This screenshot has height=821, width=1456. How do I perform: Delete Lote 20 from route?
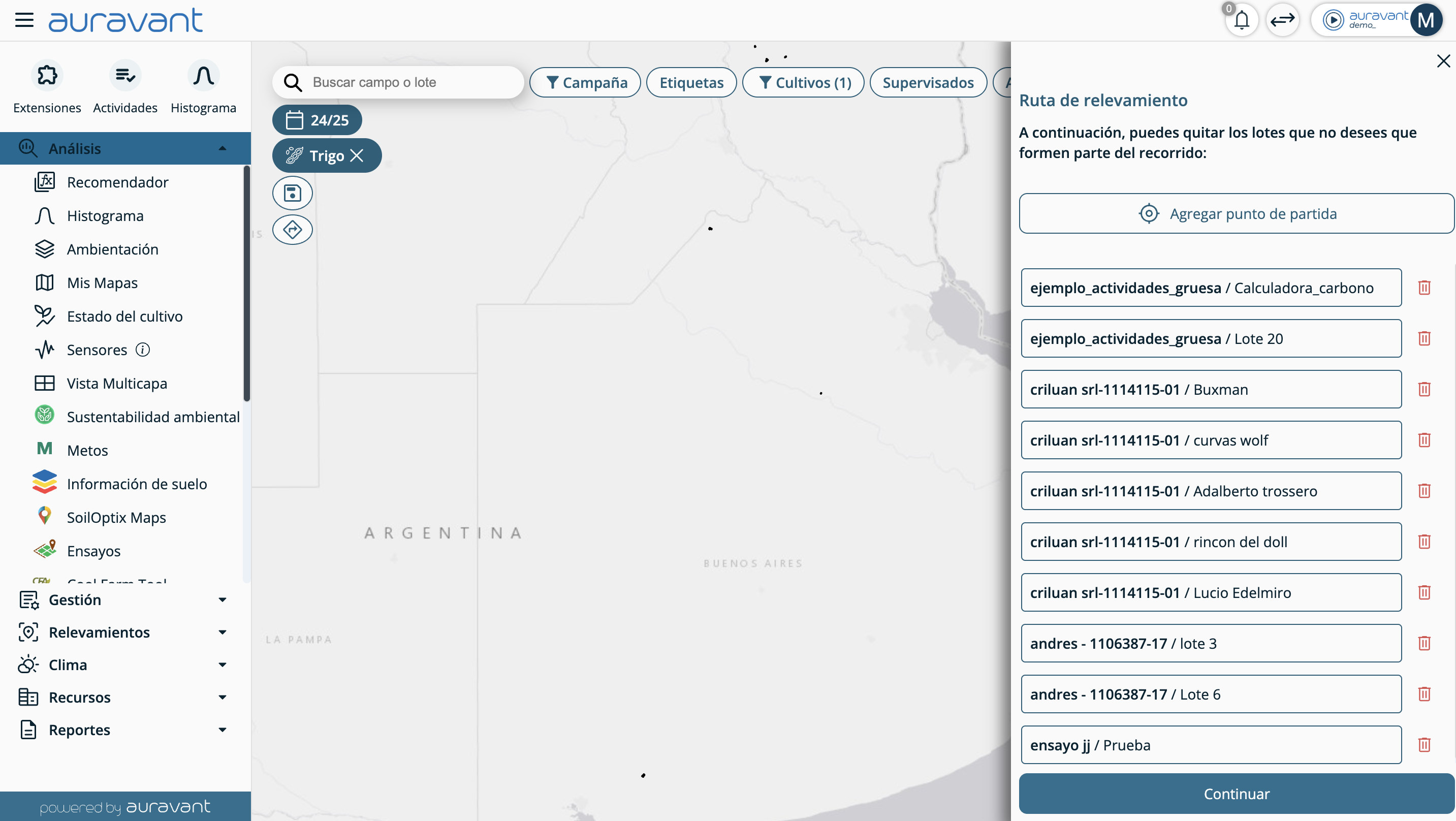coord(1424,339)
